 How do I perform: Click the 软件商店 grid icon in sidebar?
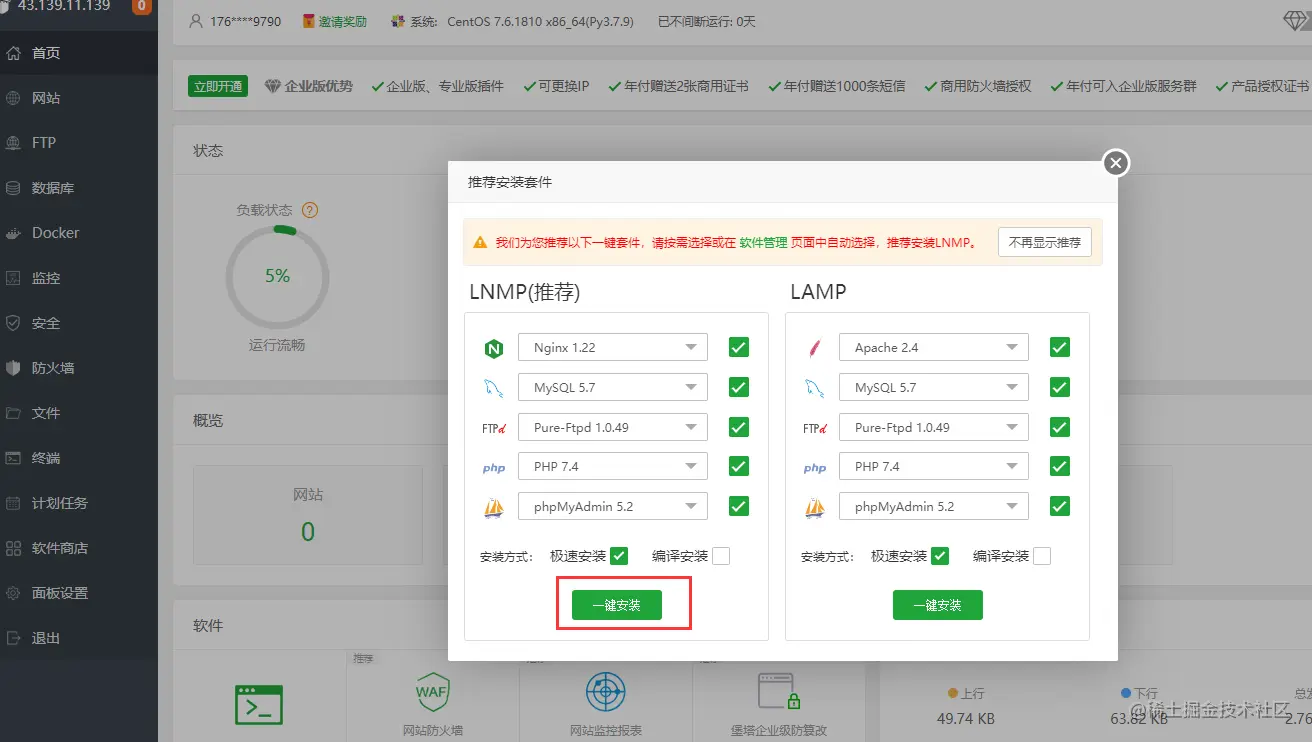pyautogui.click(x=13, y=548)
